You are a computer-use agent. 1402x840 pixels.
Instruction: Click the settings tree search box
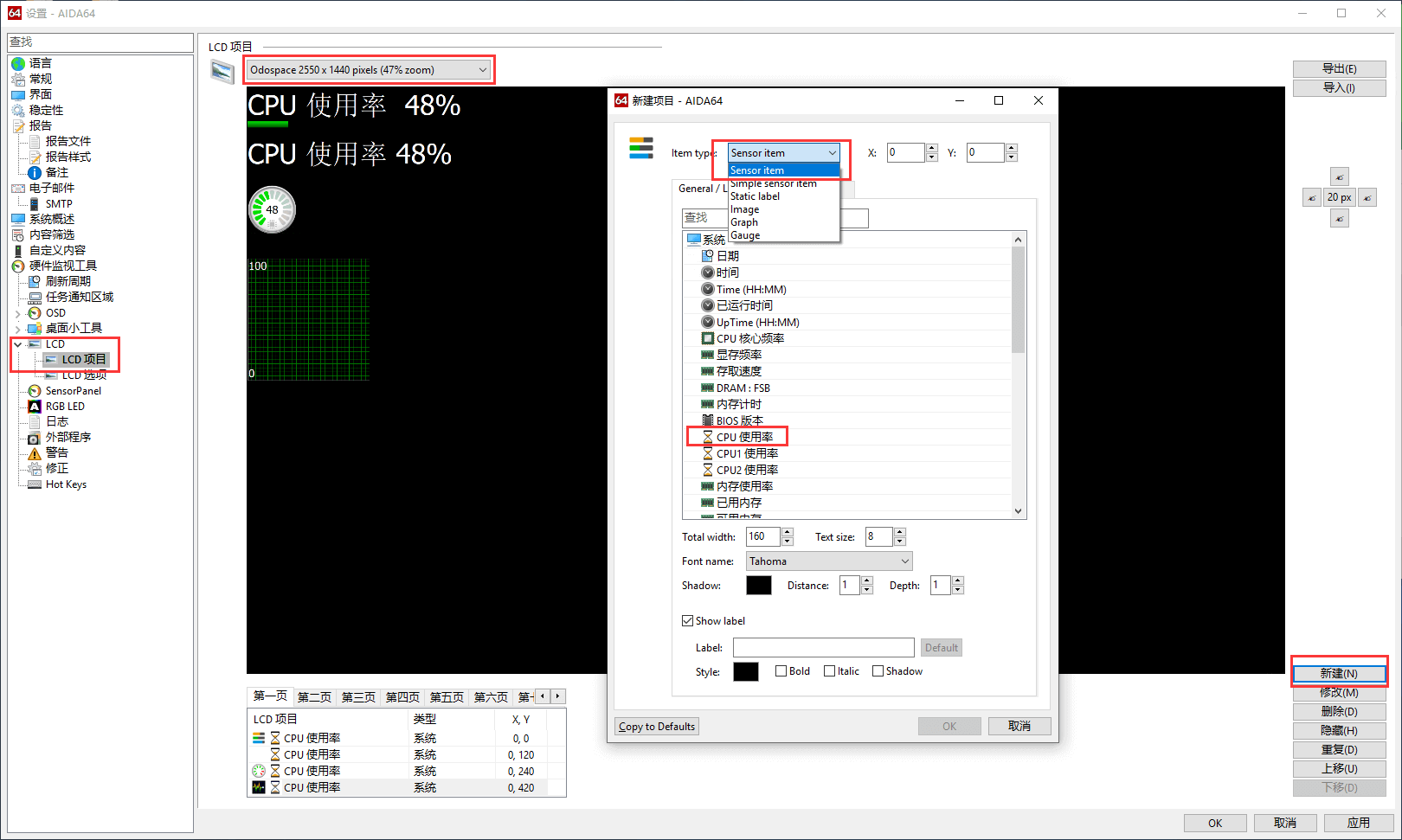(100, 42)
